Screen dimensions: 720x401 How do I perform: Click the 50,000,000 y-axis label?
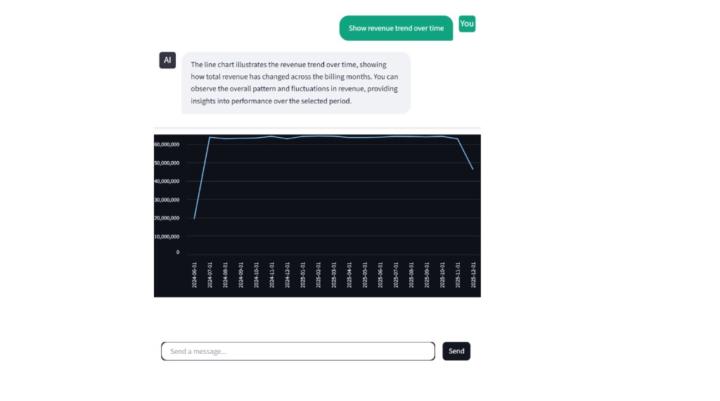point(167,163)
